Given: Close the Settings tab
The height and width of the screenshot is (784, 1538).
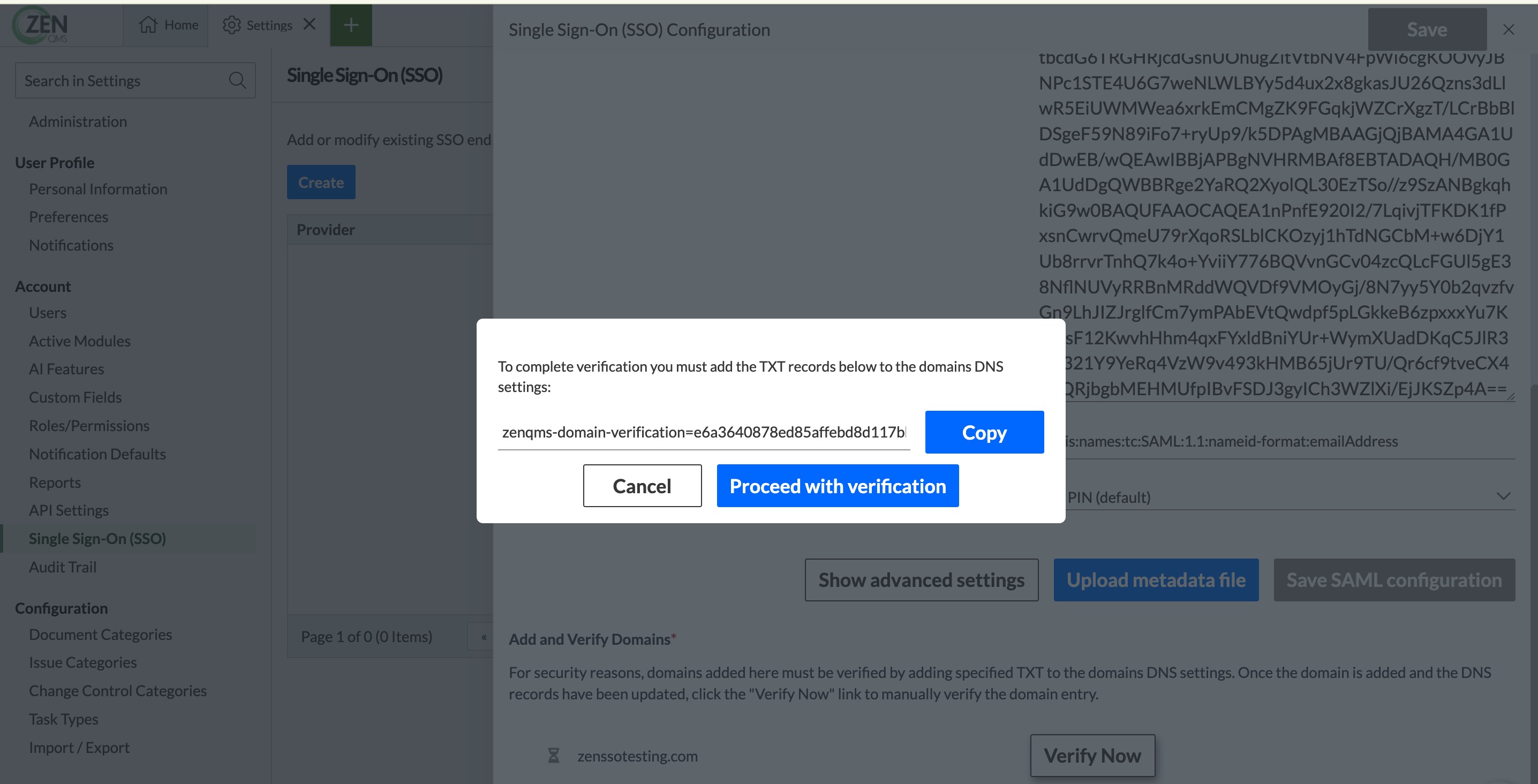Looking at the screenshot, I should coord(310,25).
